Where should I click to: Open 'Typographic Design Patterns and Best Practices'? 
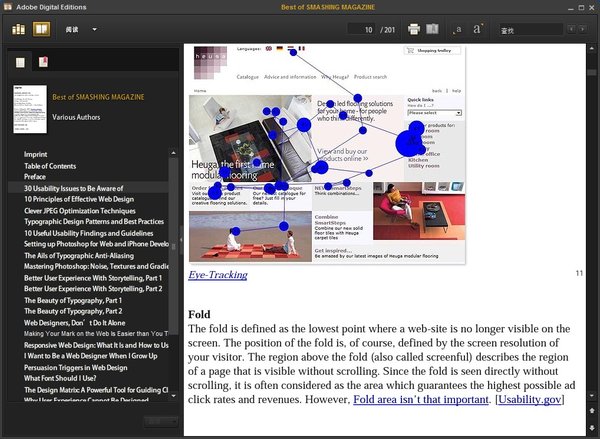pos(93,222)
